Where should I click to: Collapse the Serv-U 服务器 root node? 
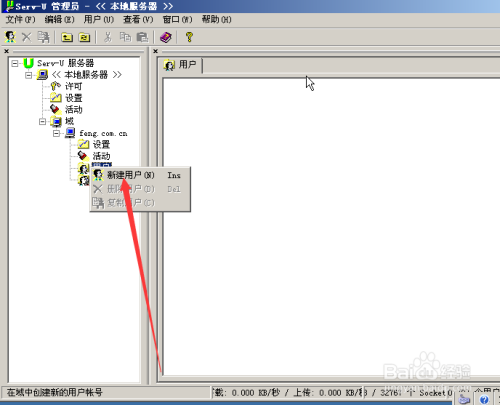pyautogui.click(x=15, y=63)
